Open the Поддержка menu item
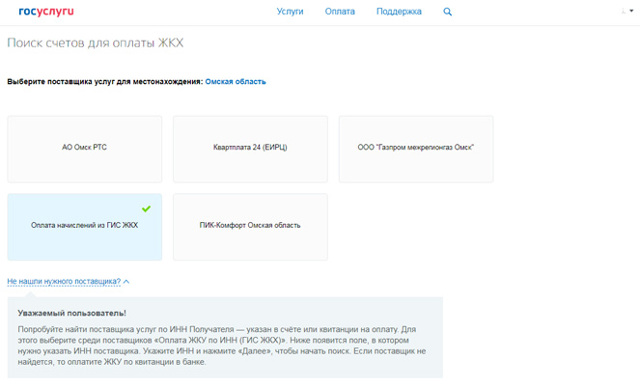This screenshot has height=388, width=640. pyautogui.click(x=399, y=11)
